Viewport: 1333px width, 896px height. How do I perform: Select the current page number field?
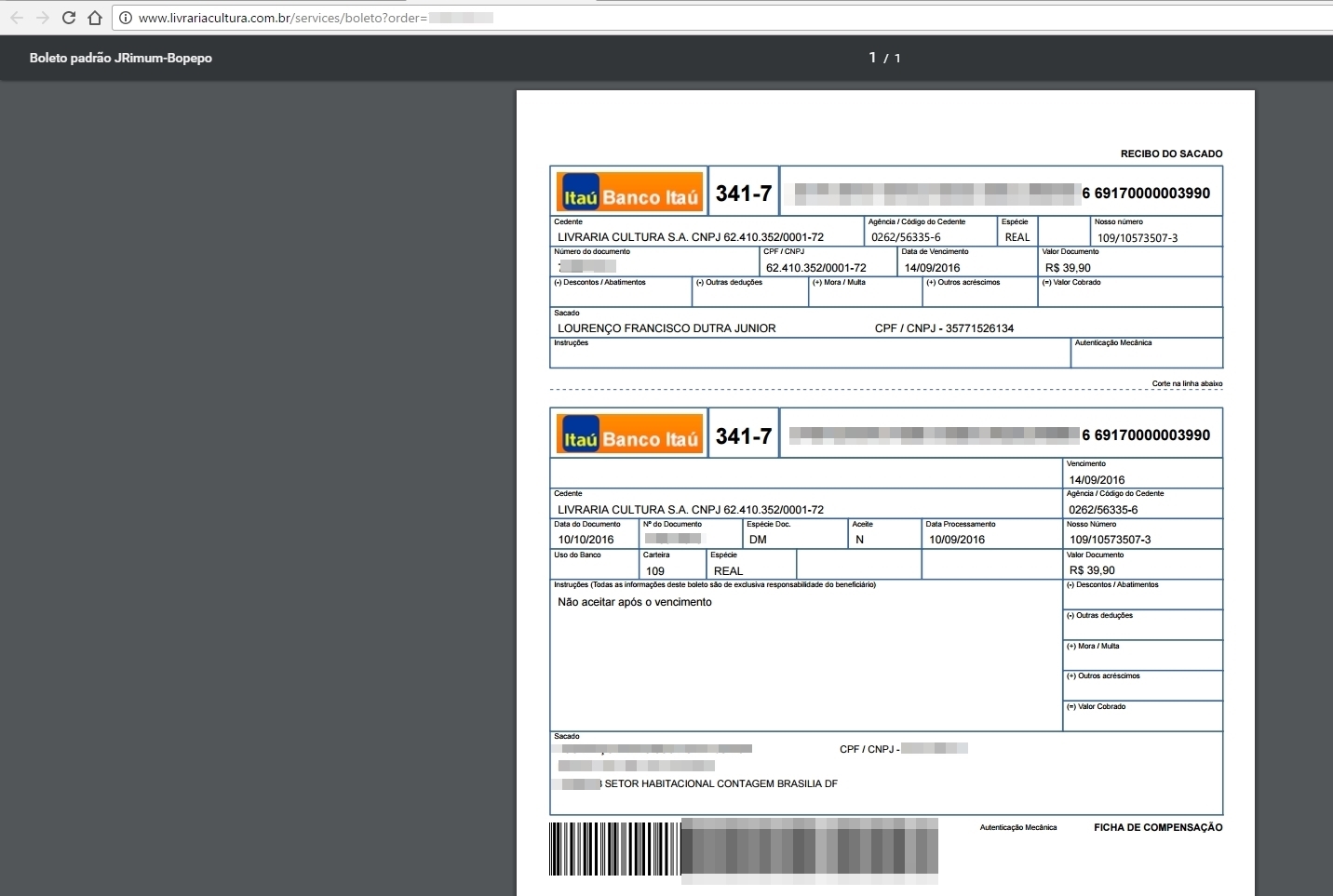tap(872, 58)
